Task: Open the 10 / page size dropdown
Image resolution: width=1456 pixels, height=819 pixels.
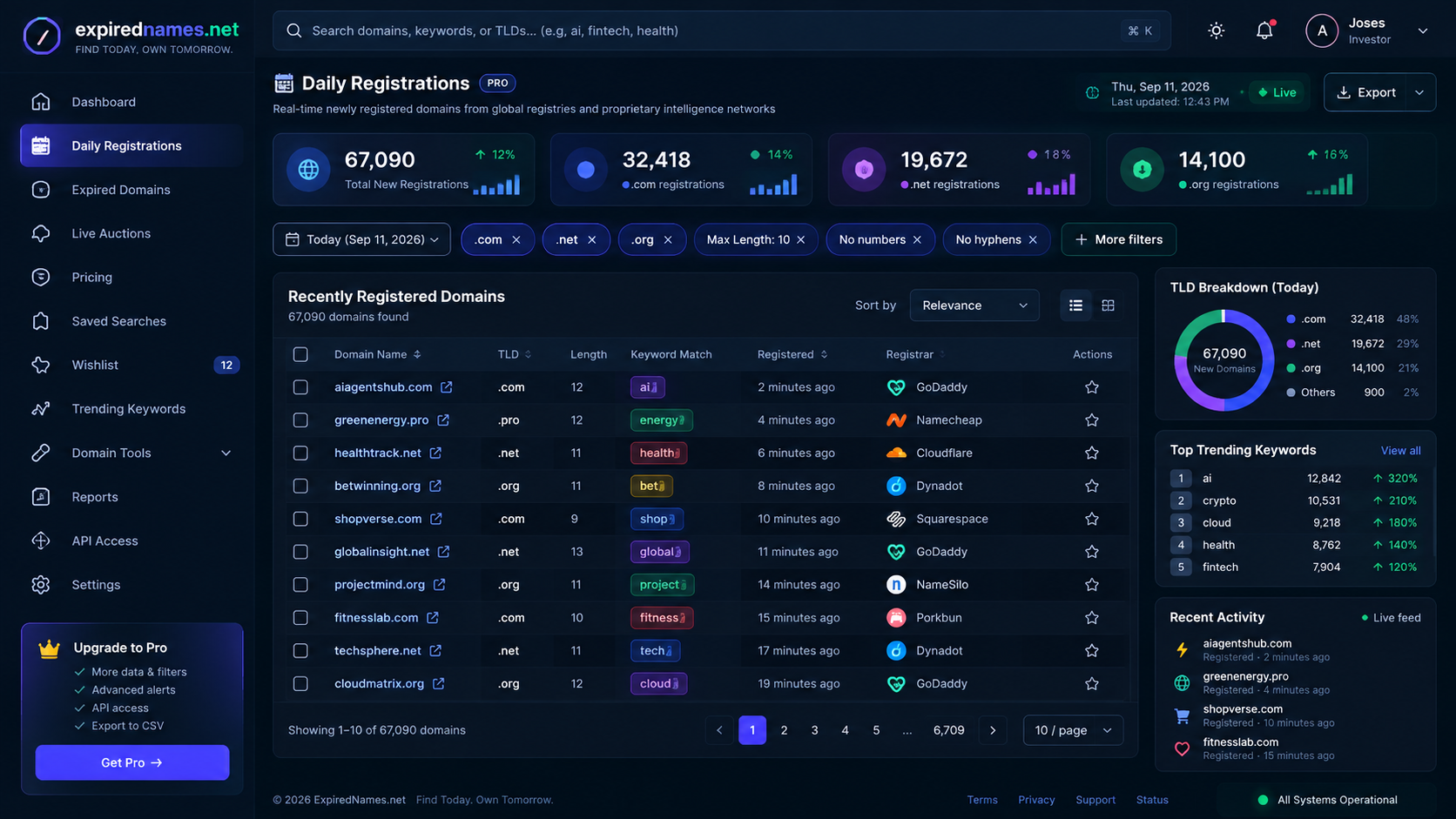Action: (1073, 730)
